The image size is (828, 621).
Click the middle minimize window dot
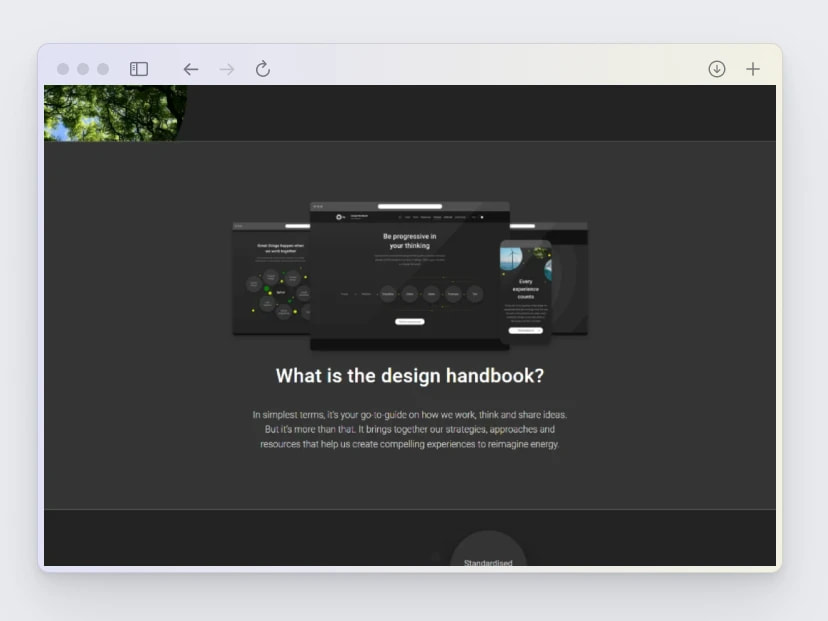pos(83,69)
